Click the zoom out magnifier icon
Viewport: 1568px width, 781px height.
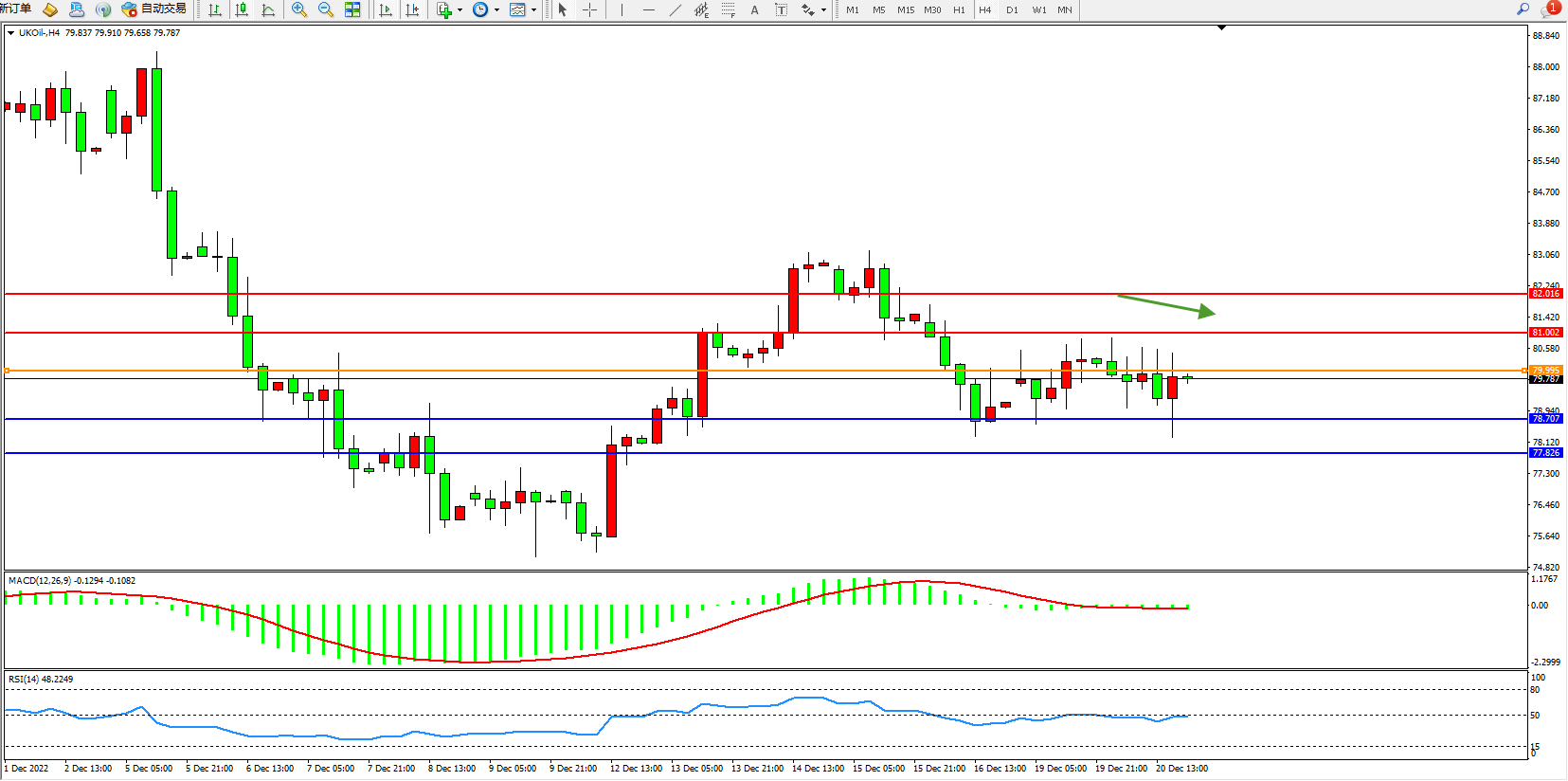click(x=326, y=9)
